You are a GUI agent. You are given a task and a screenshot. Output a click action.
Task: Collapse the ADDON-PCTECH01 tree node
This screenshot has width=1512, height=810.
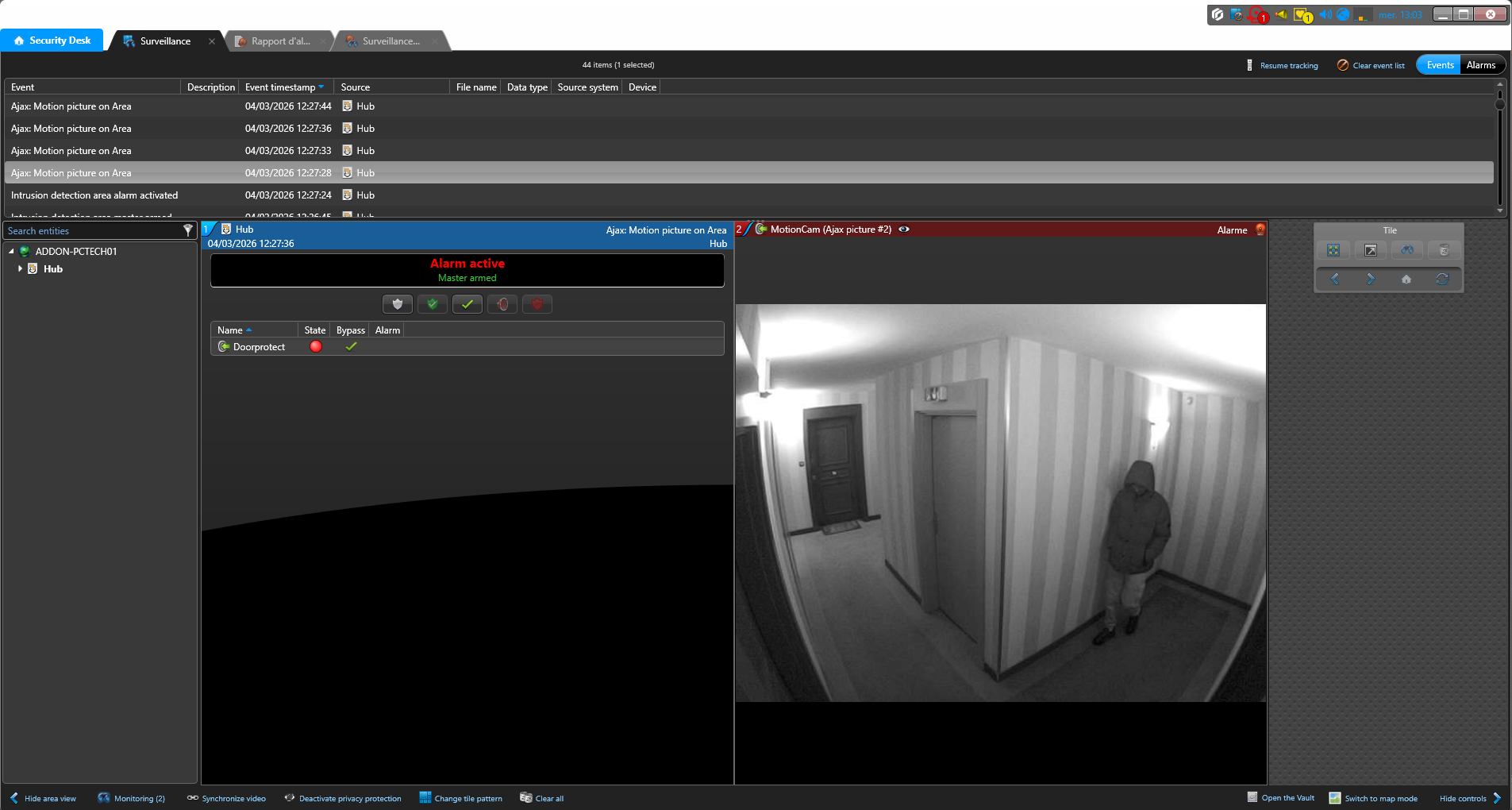tap(12, 252)
